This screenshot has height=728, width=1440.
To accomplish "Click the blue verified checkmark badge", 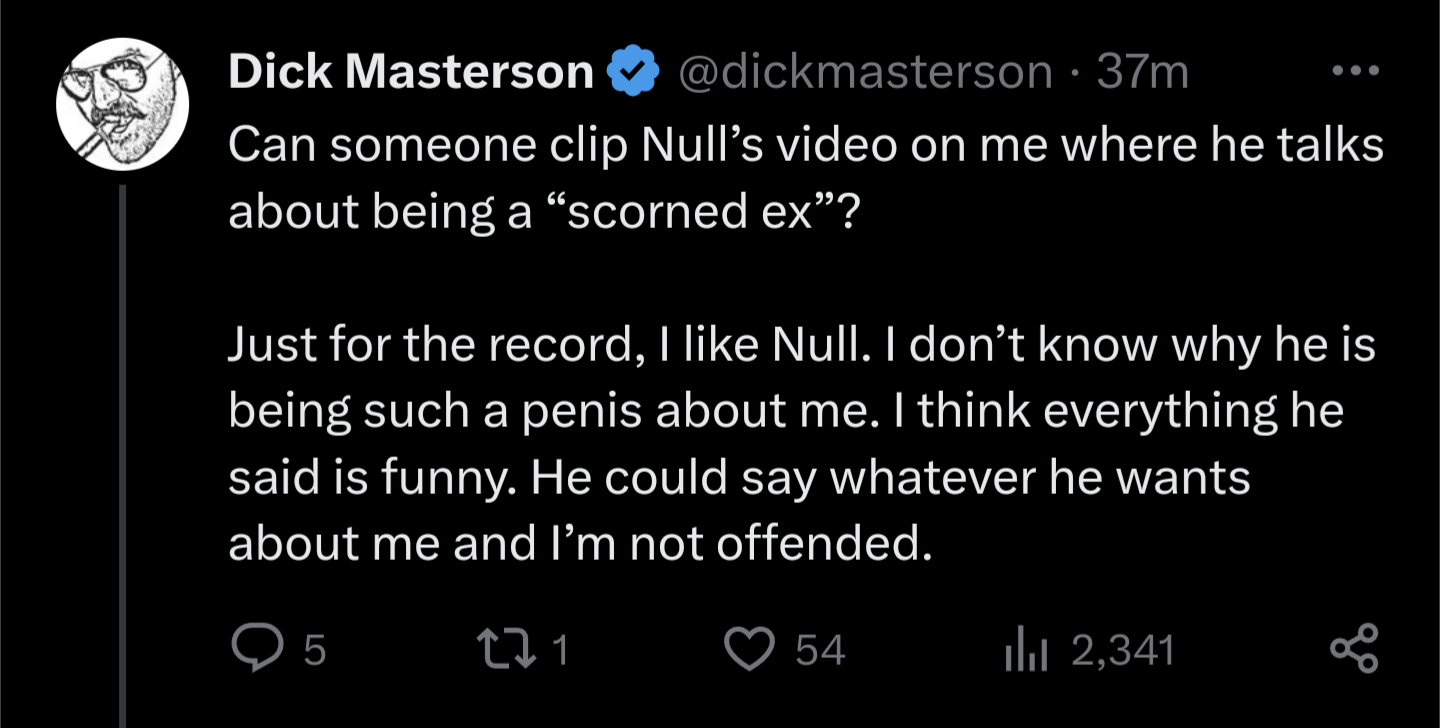I will pos(632,71).
